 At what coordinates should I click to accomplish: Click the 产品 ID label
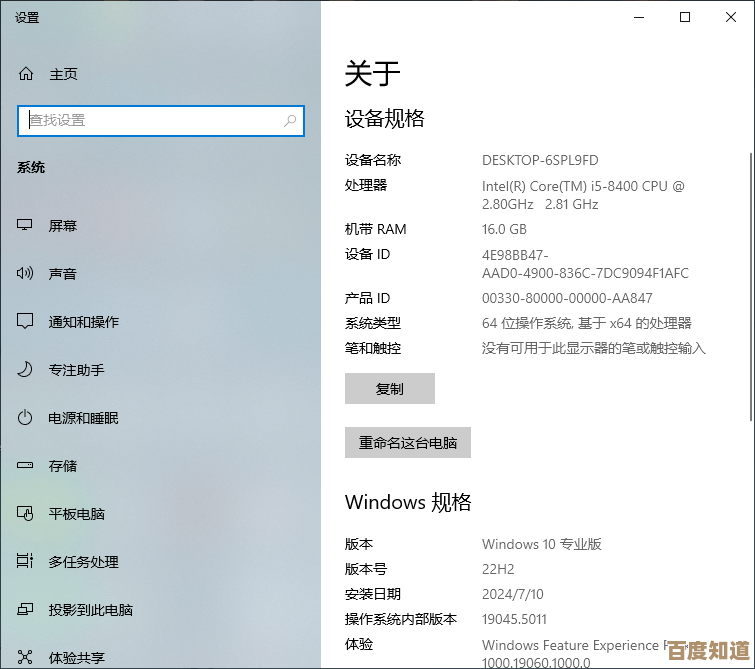(x=367, y=298)
